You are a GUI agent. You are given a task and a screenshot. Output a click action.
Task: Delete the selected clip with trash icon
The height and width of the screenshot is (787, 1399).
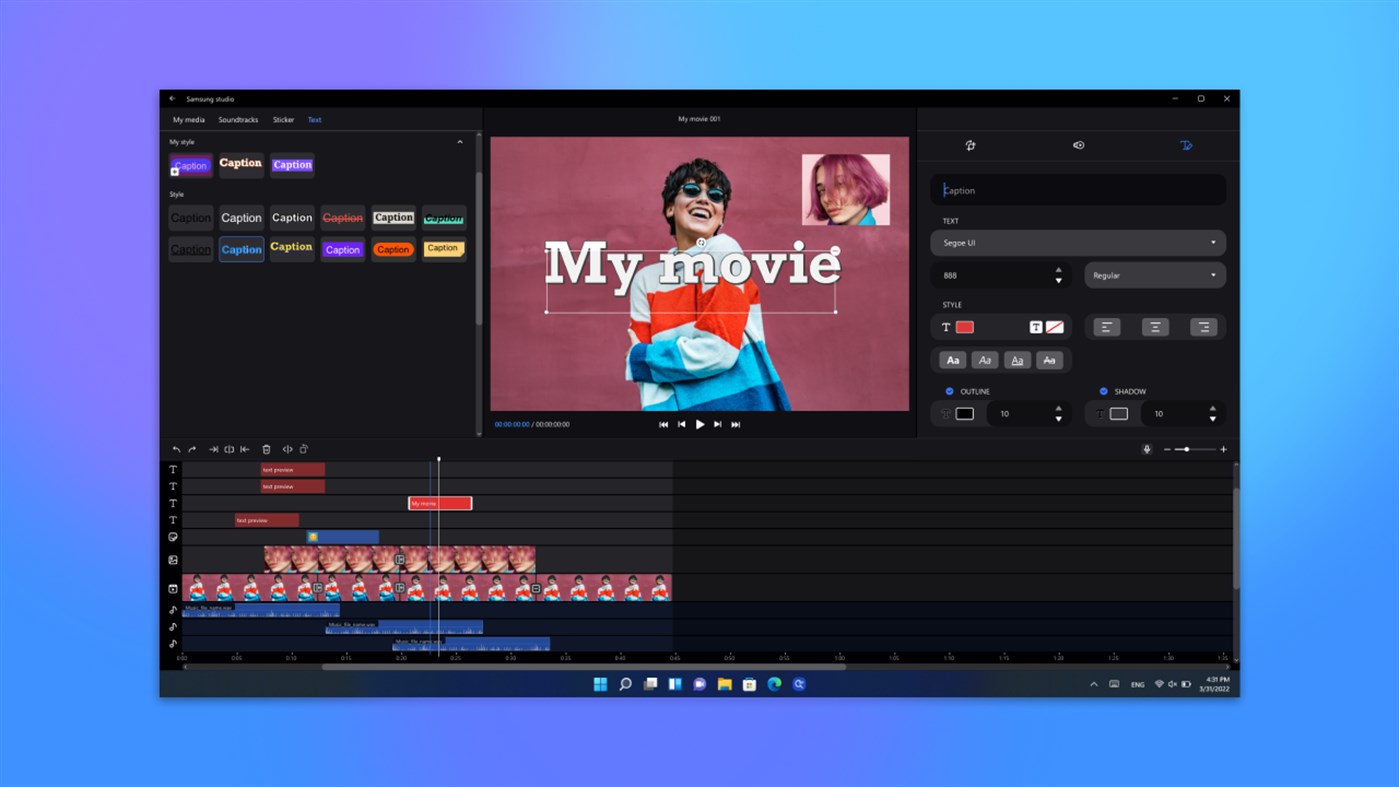pos(266,450)
